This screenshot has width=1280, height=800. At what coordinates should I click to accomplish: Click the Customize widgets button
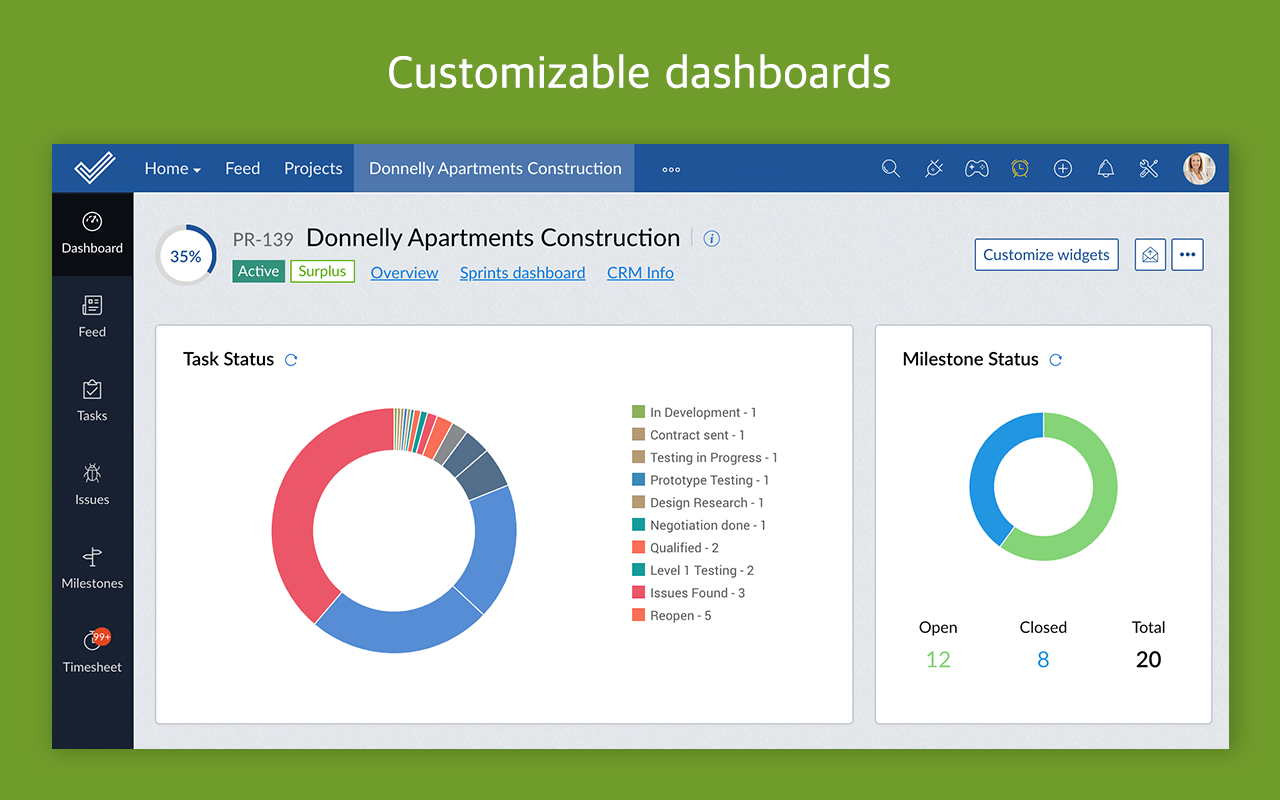pyautogui.click(x=1045, y=255)
